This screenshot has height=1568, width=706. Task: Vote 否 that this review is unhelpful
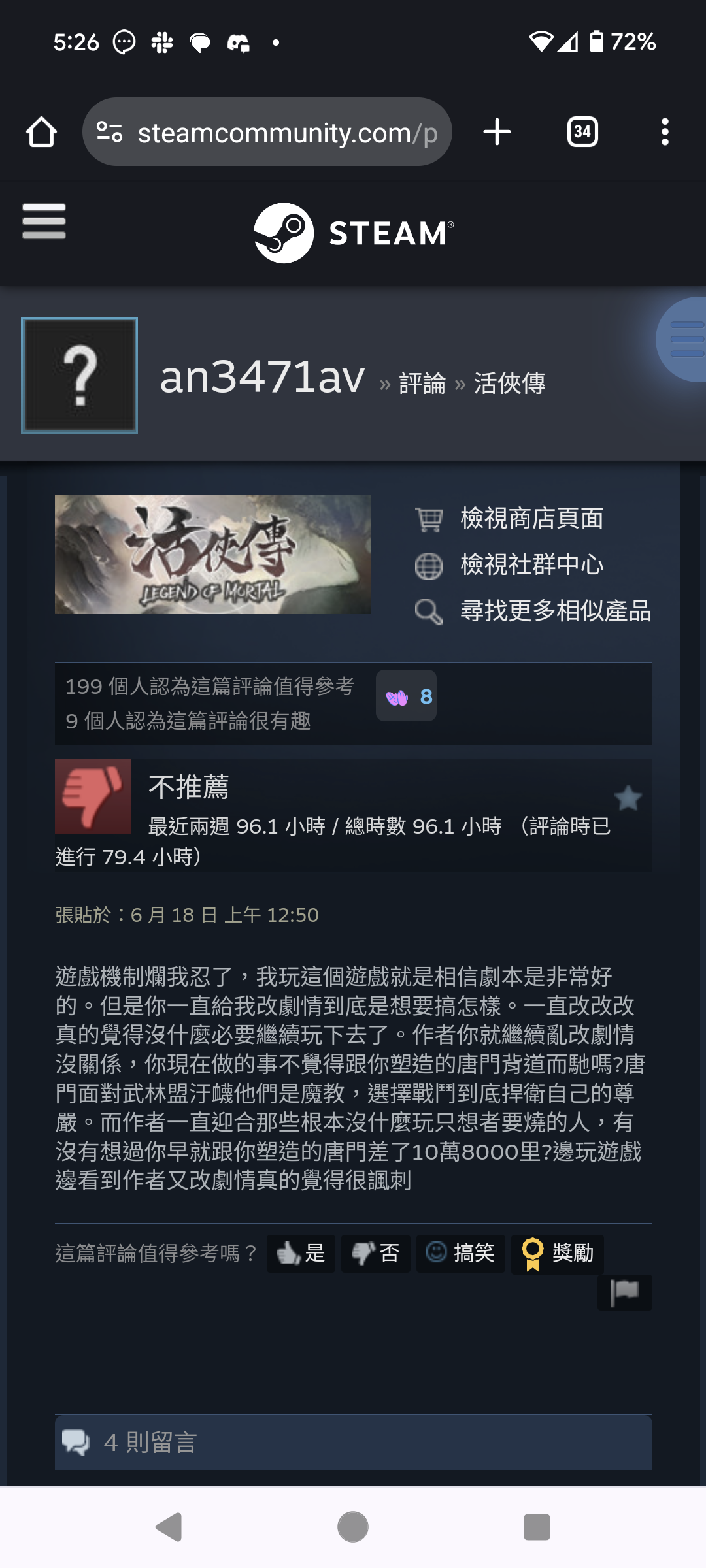(376, 1253)
